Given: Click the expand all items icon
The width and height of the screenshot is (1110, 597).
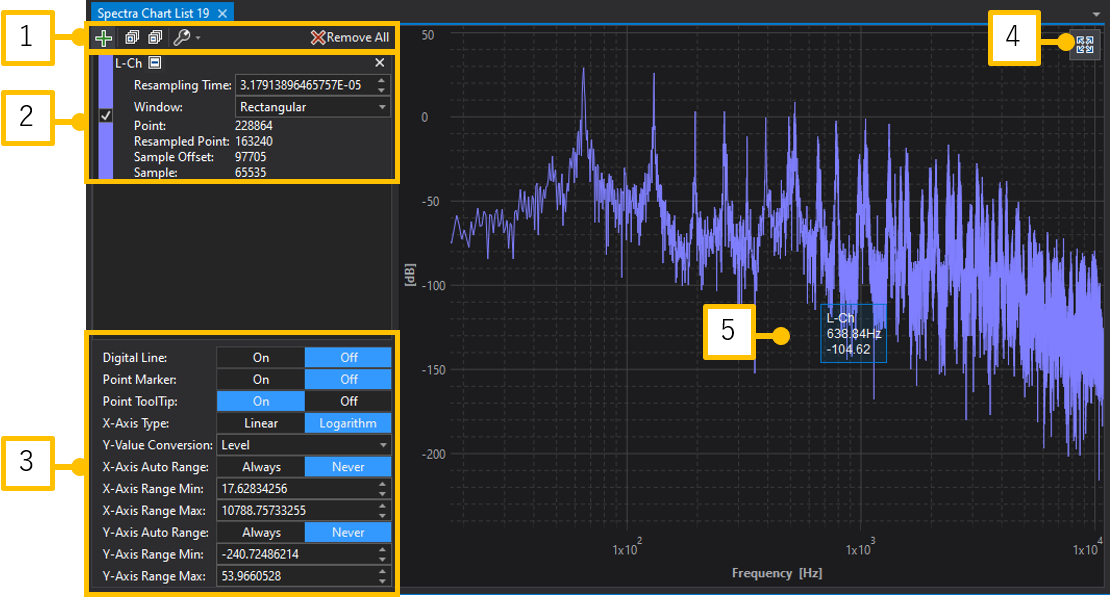Looking at the screenshot, I should click(x=131, y=38).
